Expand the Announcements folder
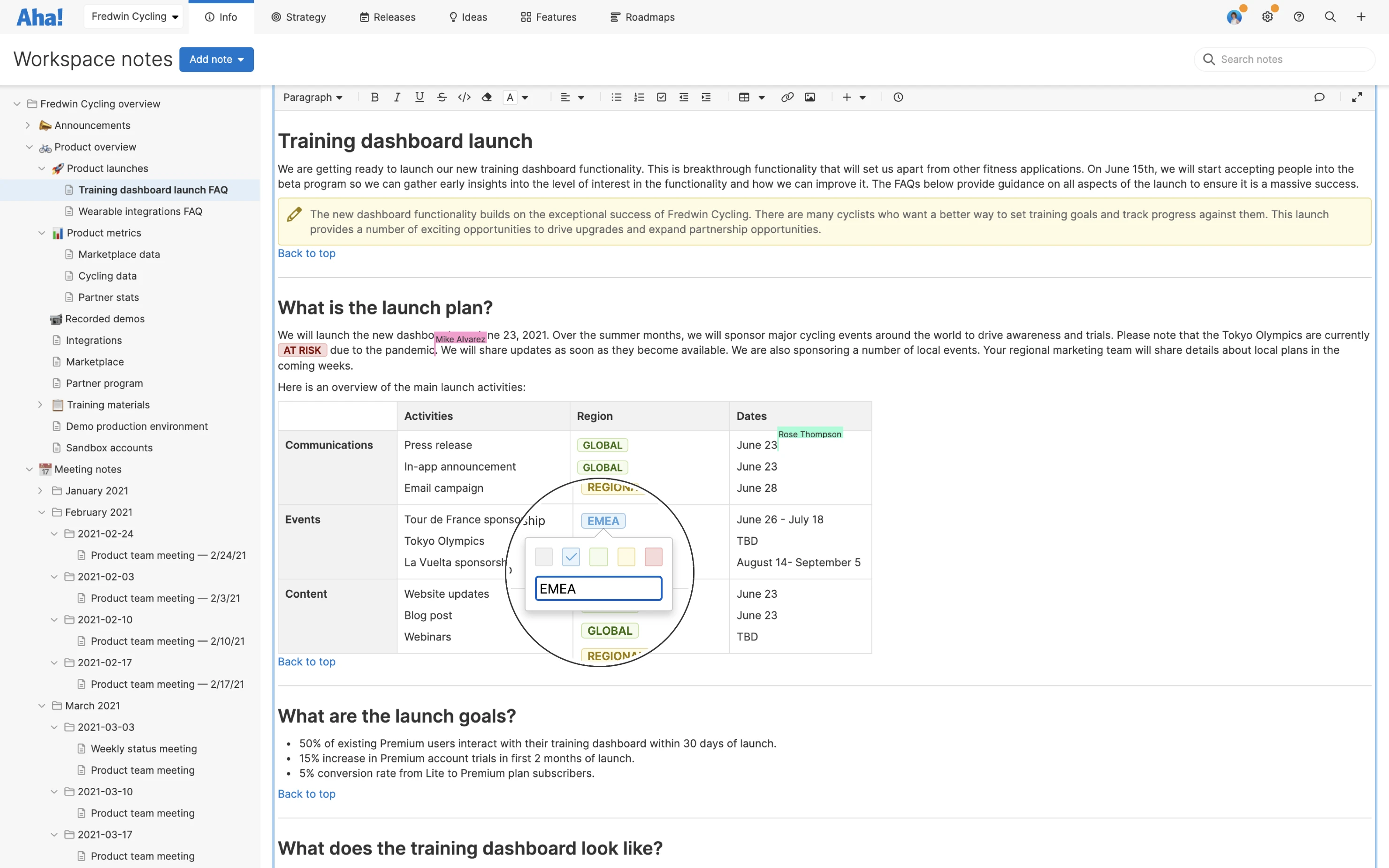The image size is (1389, 868). coord(28,125)
